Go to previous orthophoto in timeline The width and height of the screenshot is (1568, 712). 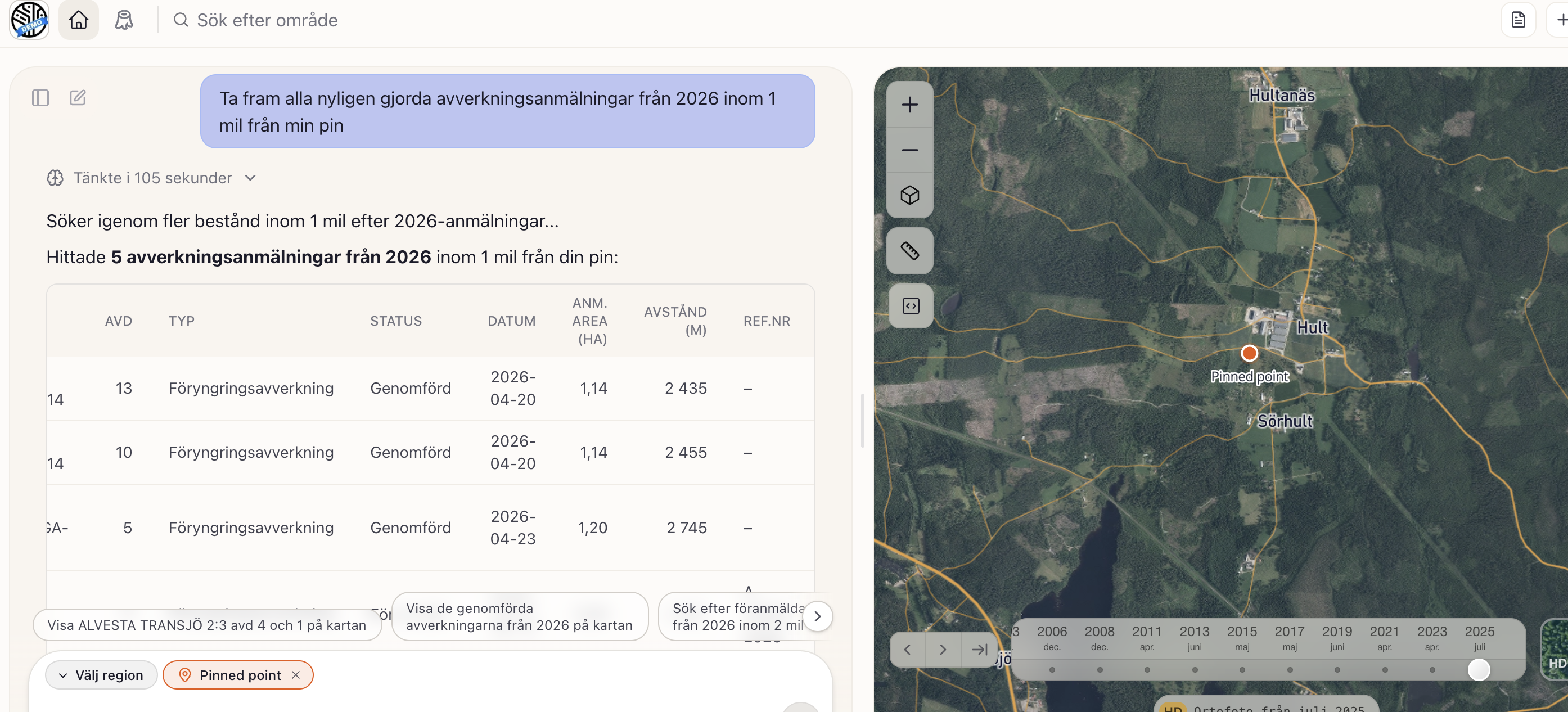click(x=907, y=650)
